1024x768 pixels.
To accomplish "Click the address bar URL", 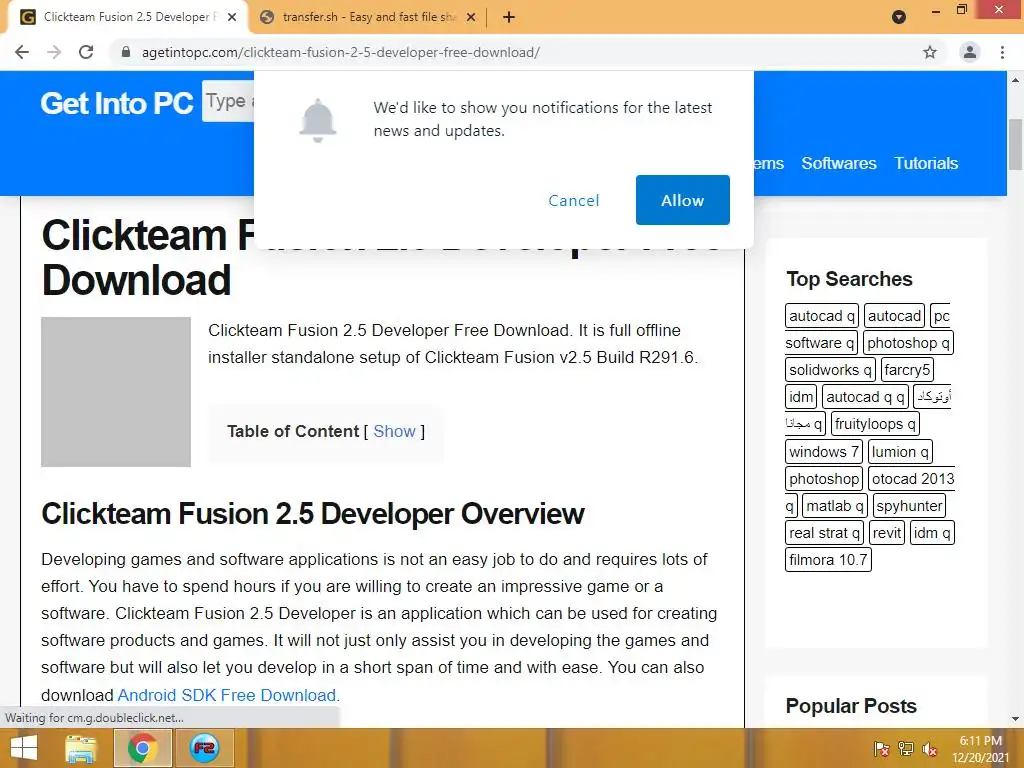I will 340,52.
